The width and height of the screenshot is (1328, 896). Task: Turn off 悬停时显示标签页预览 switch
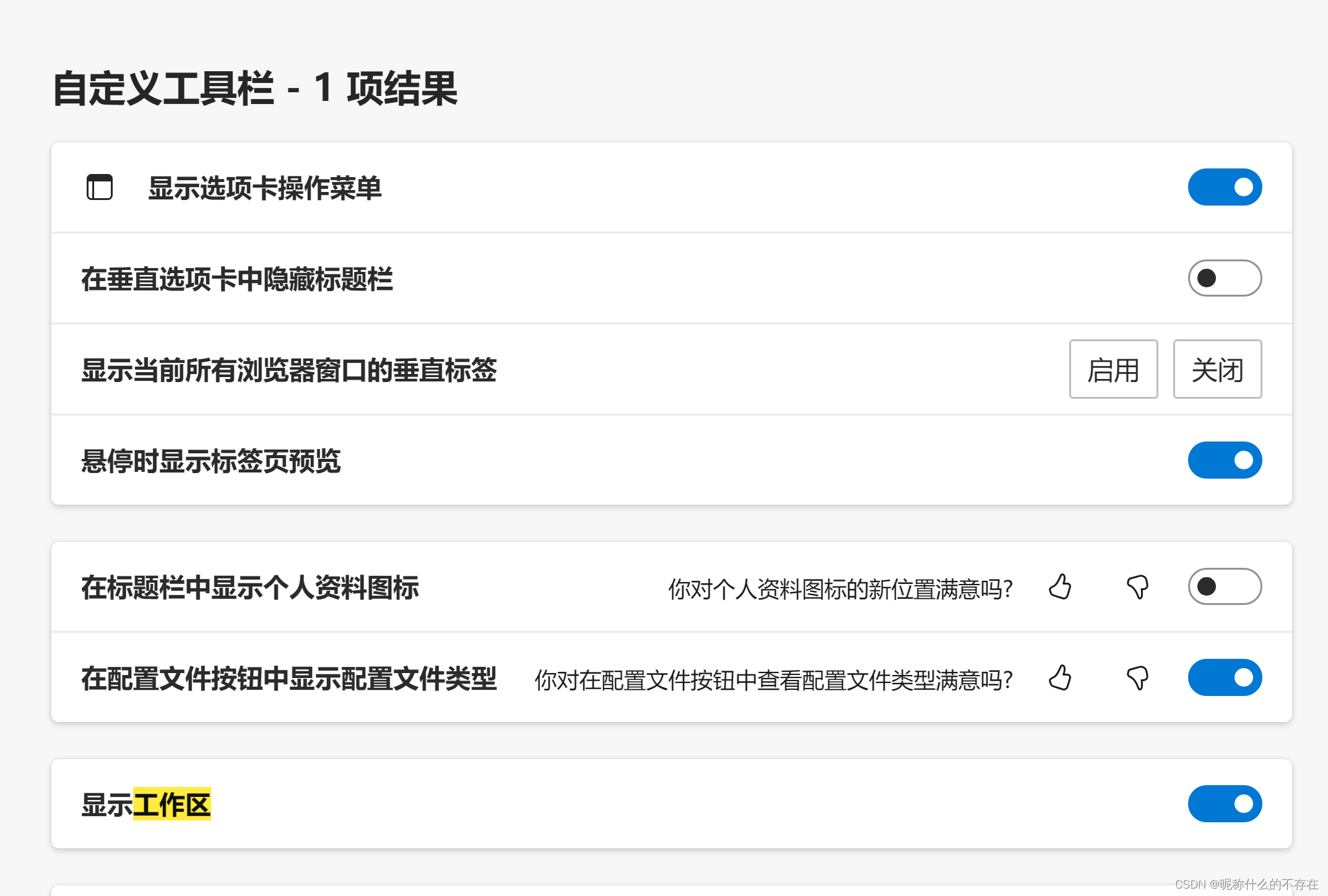(1224, 460)
